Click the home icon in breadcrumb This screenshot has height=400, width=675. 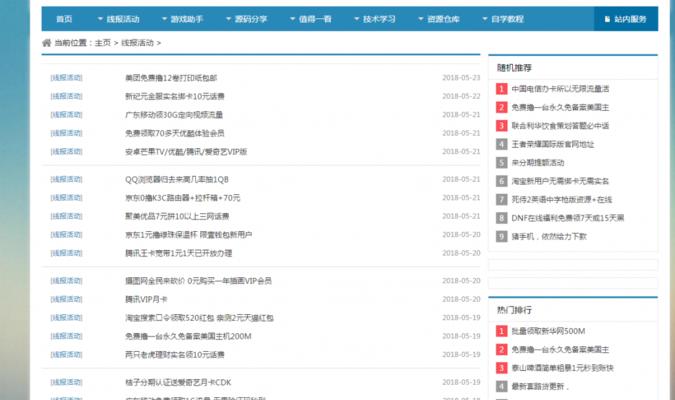46,43
